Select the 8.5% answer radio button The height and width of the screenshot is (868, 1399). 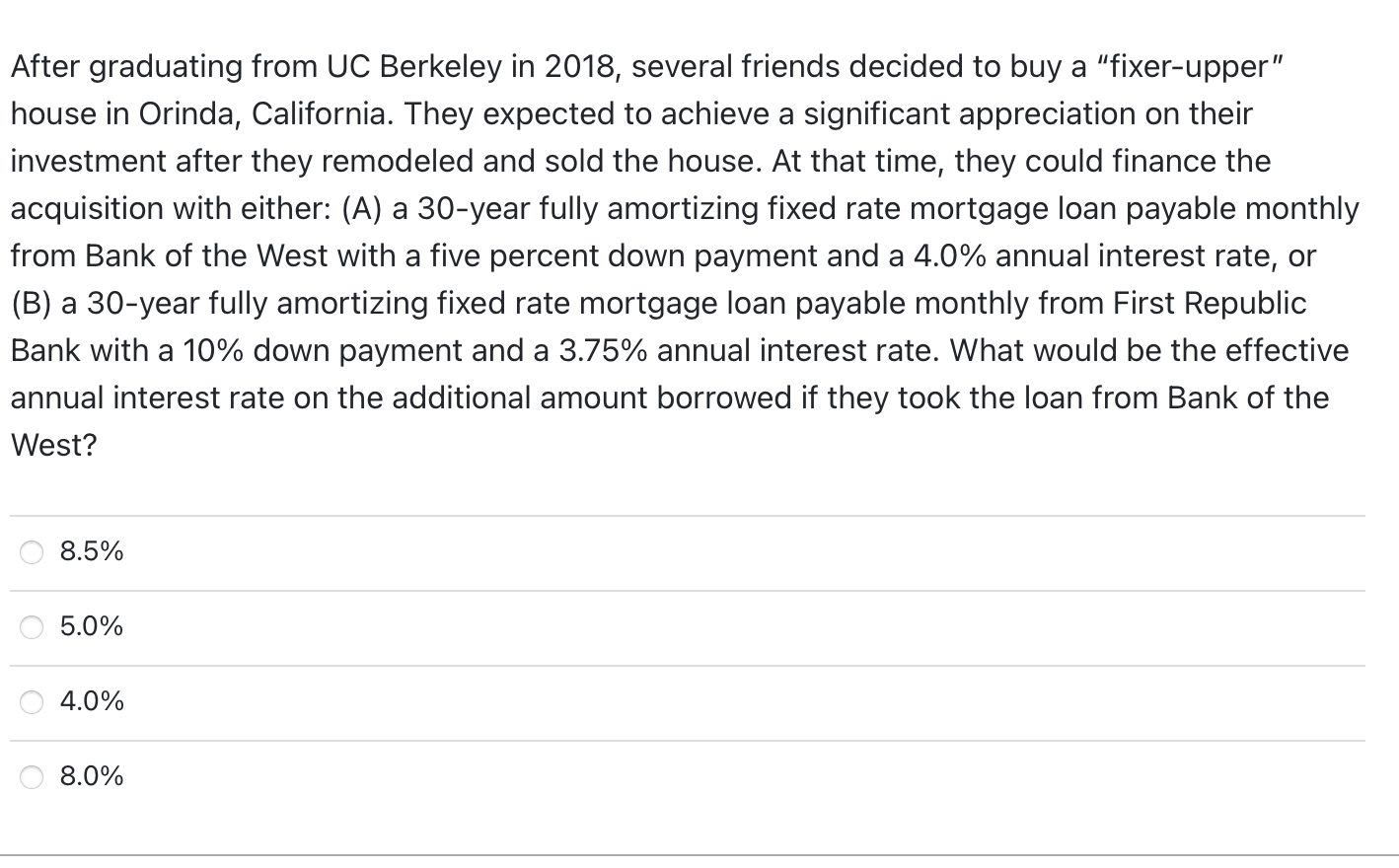[x=31, y=552]
